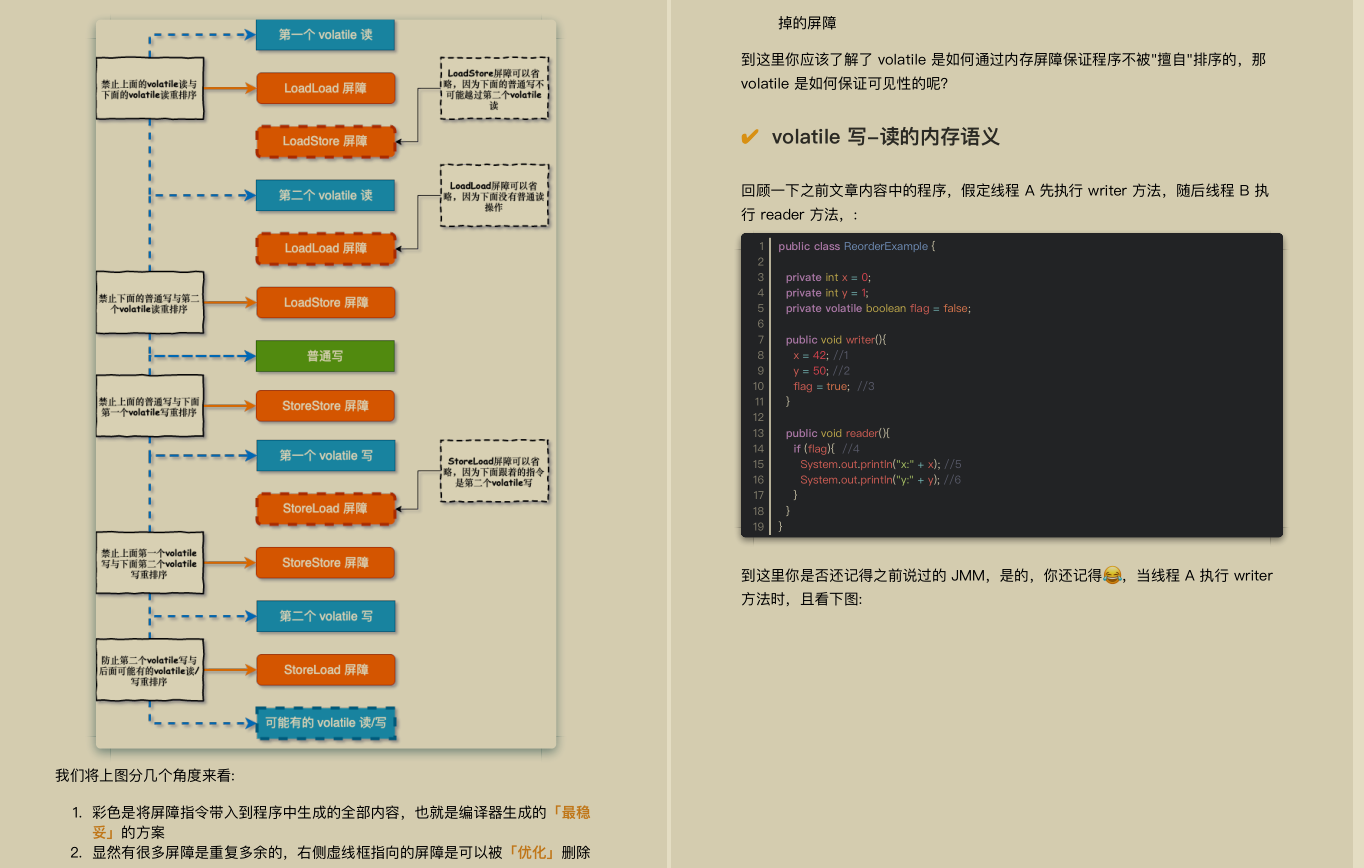Image resolution: width=1364 pixels, height=868 pixels.
Task: Click the note "防止第二个volatile写与后面可能有的volatile读/写重排序"
Action: (x=150, y=669)
